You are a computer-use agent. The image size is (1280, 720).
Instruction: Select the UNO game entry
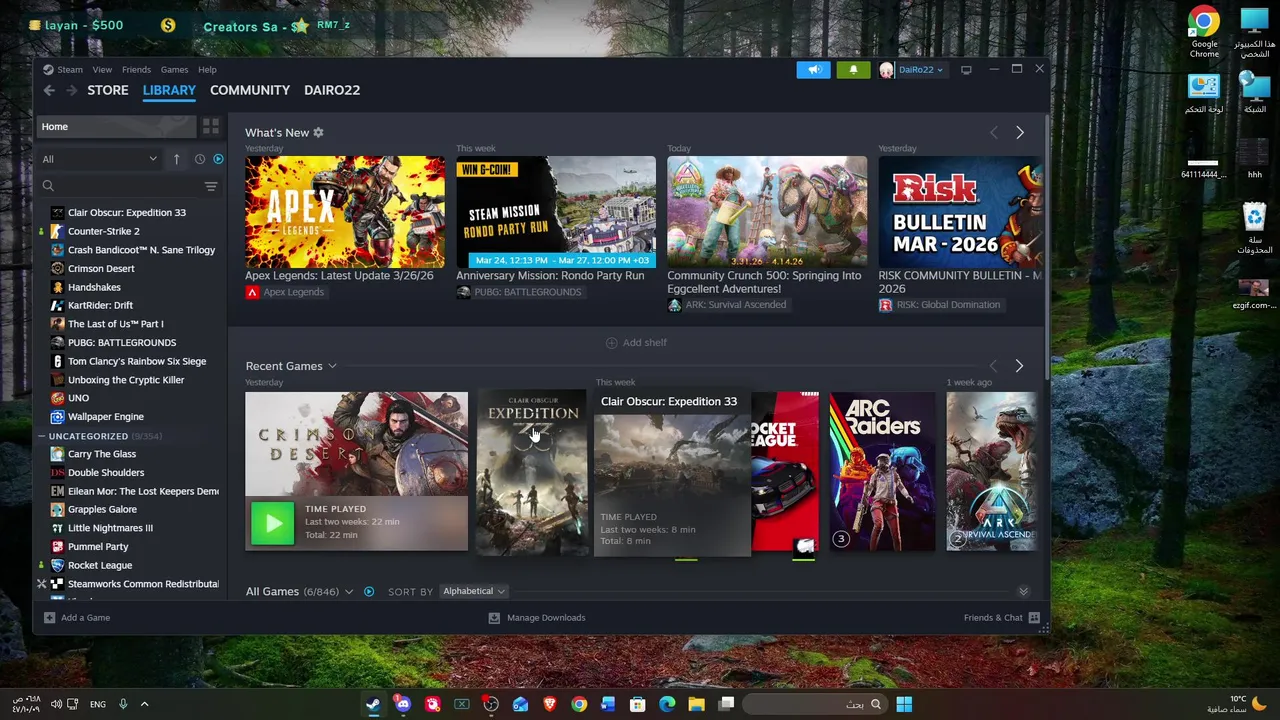[x=78, y=398]
